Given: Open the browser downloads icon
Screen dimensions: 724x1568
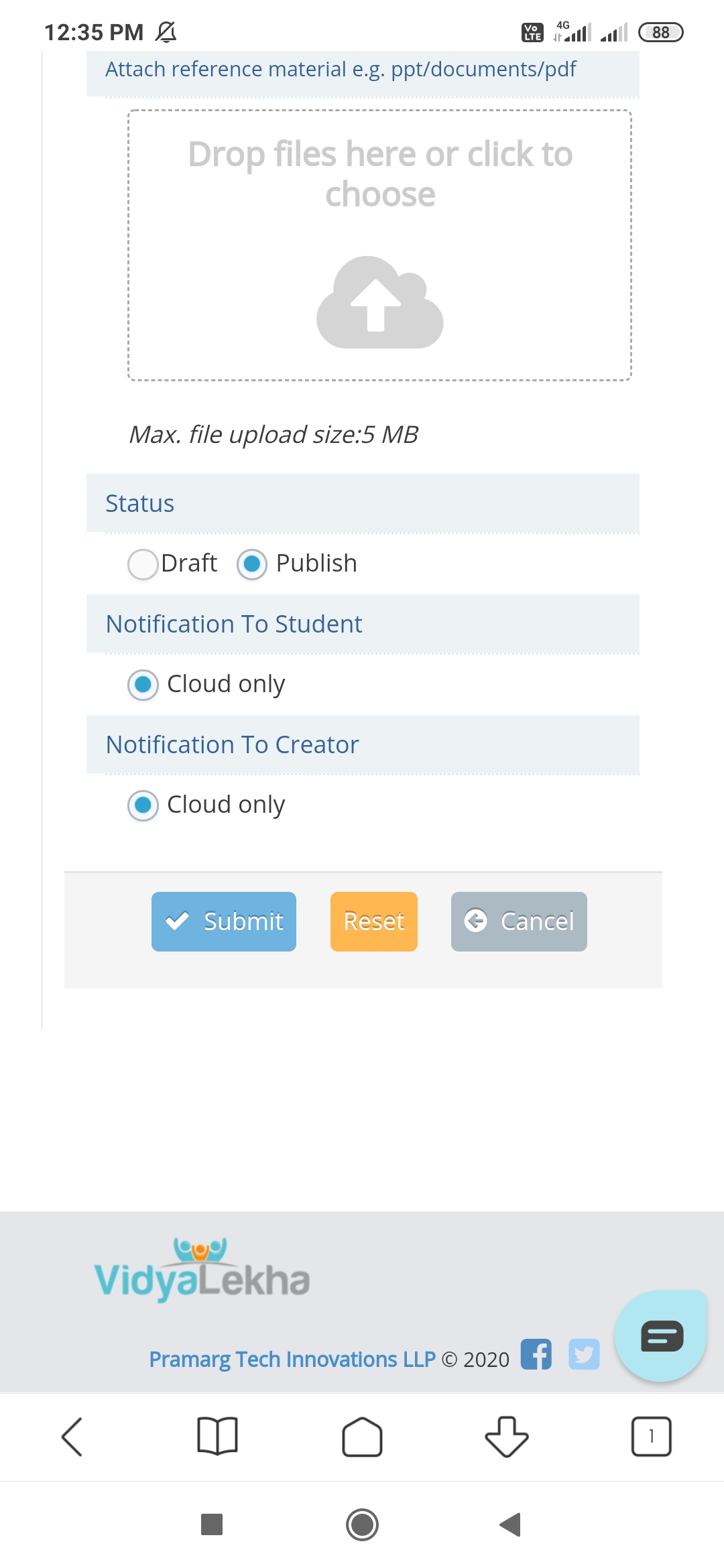Looking at the screenshot, I should point(507,1437).
